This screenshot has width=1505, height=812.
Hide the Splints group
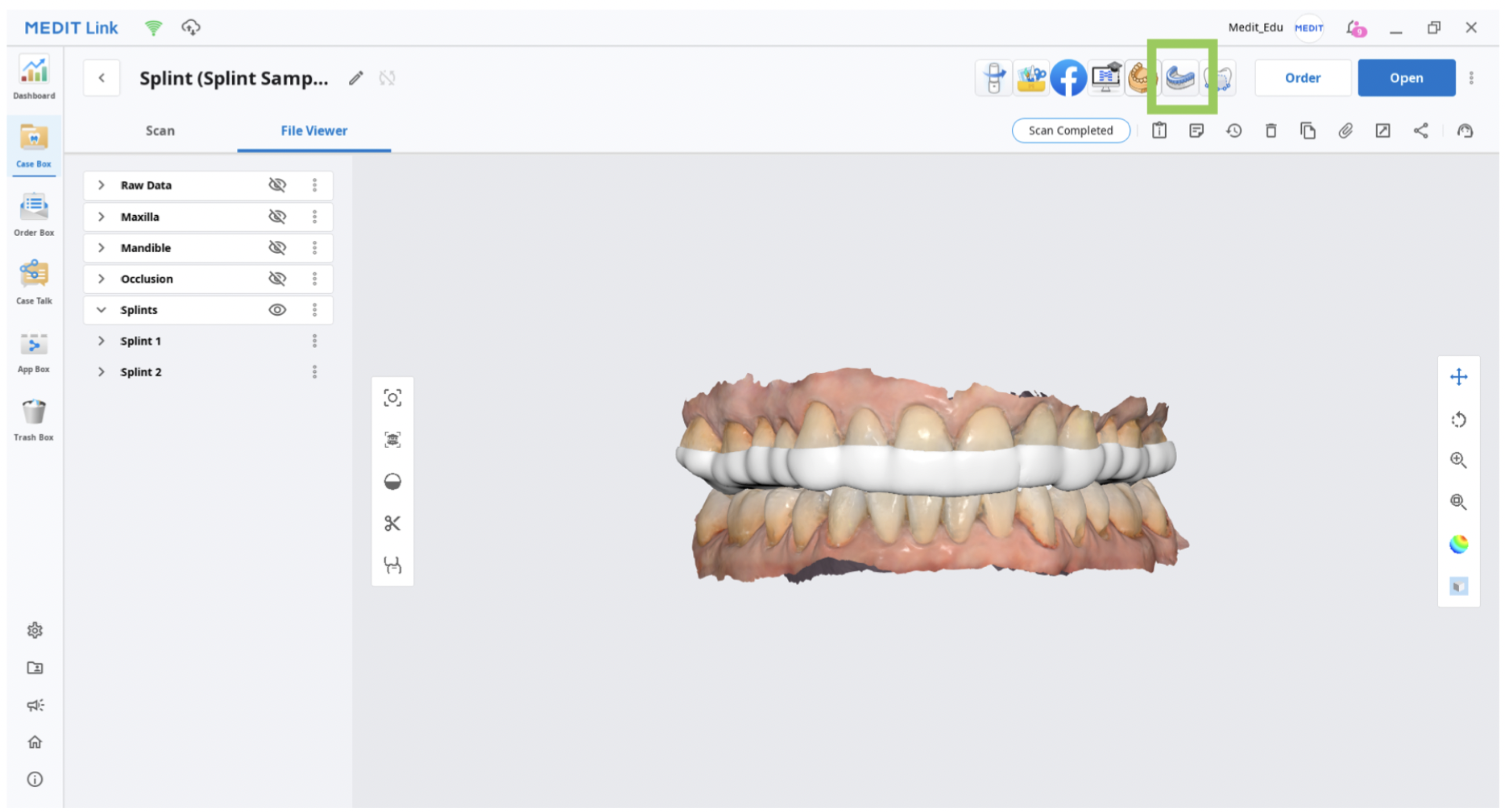(277, 309)
